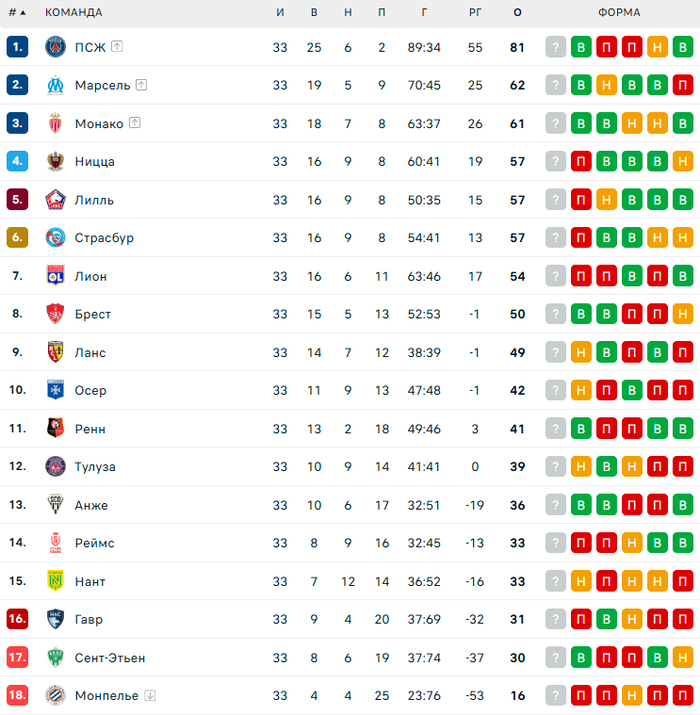
Task: Click the down-arrow icon beside Монпелье
Action: coord(150,695)
